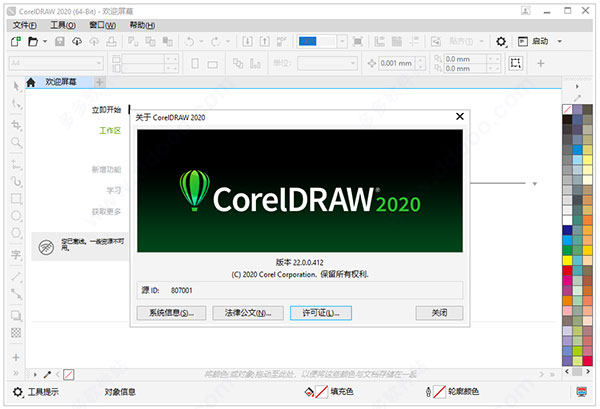The image size is (600, 409).
Task: Click the home icon on welcome tab
Action: [x=31, y=82]
